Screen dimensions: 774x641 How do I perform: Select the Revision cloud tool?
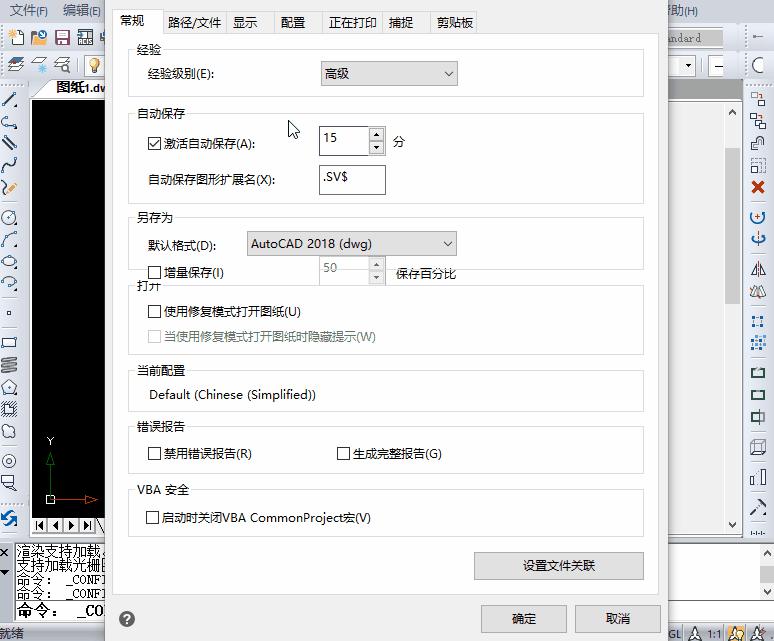9,432
